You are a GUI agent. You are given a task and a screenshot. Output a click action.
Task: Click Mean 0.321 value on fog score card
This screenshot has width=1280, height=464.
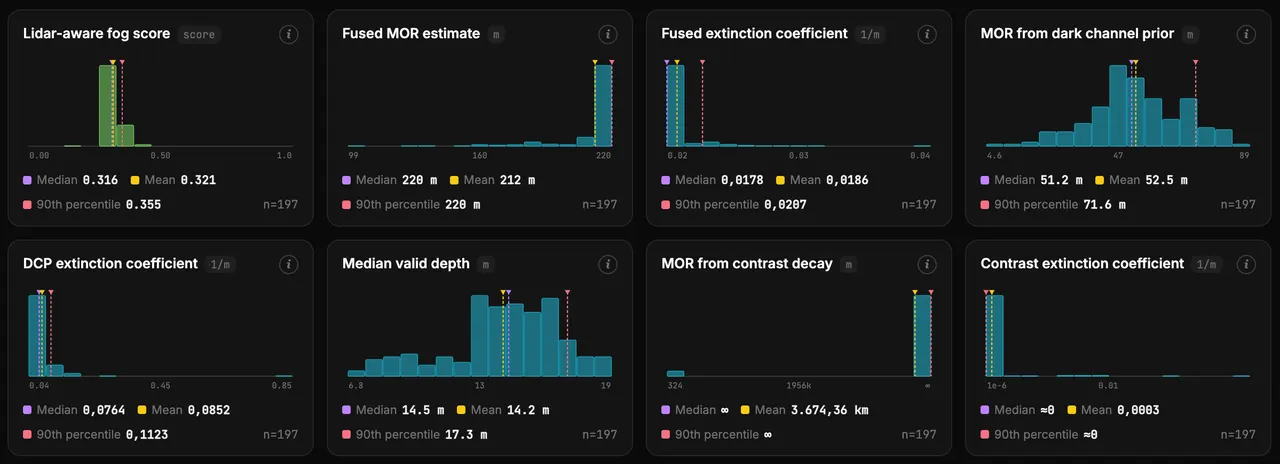(198, 180)
